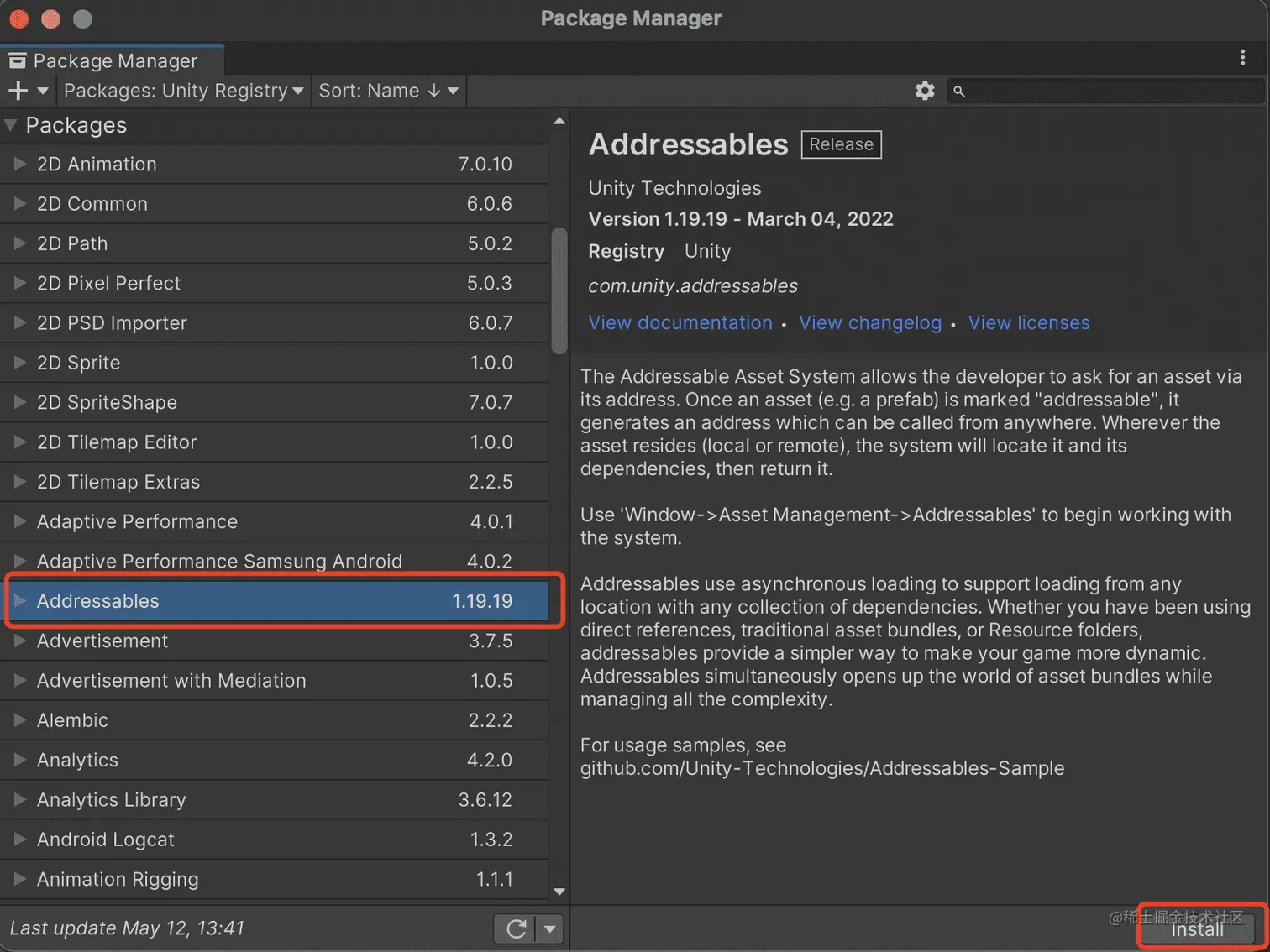This screenshot has width=1270, height=952.
Task: Open the View documentation link
Action: coord(680,323)
